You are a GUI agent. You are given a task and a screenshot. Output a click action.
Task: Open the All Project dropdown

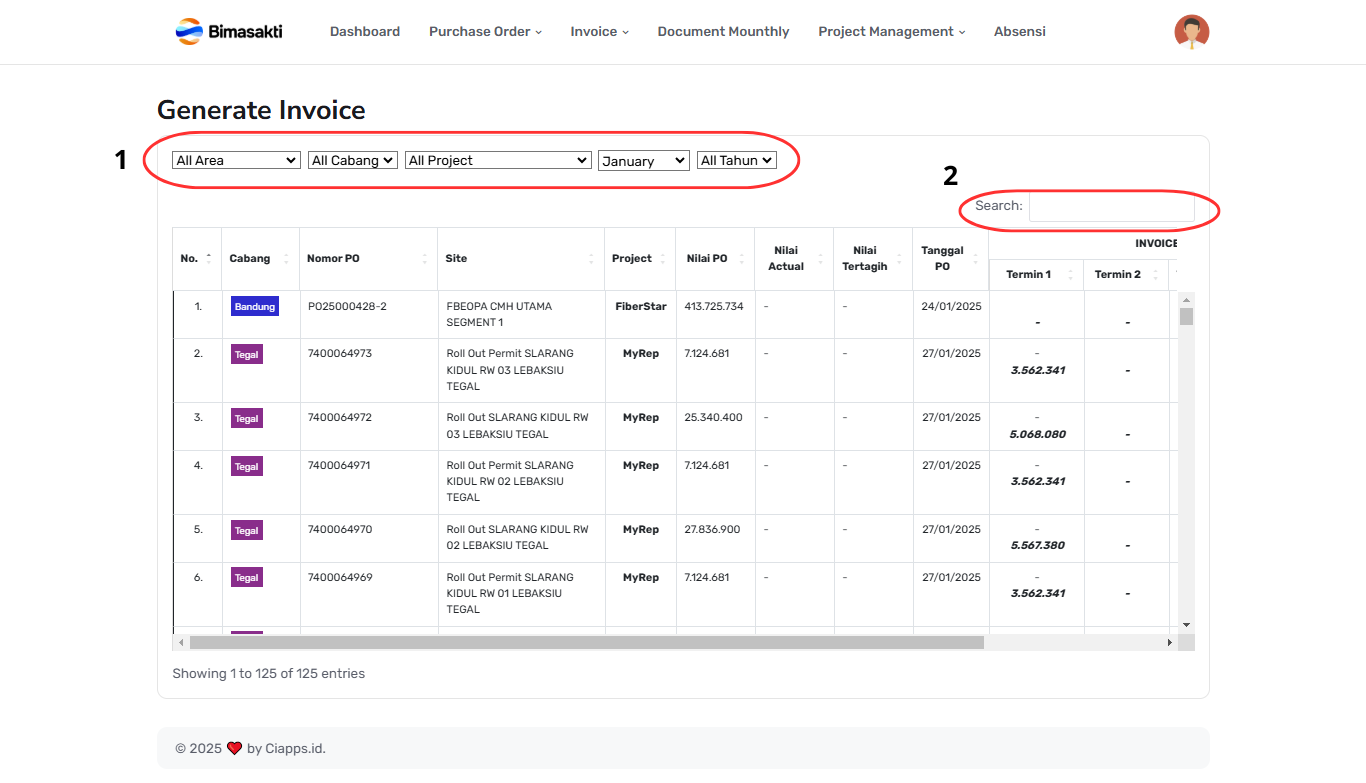pyautogui.click(x=498, y=160)
